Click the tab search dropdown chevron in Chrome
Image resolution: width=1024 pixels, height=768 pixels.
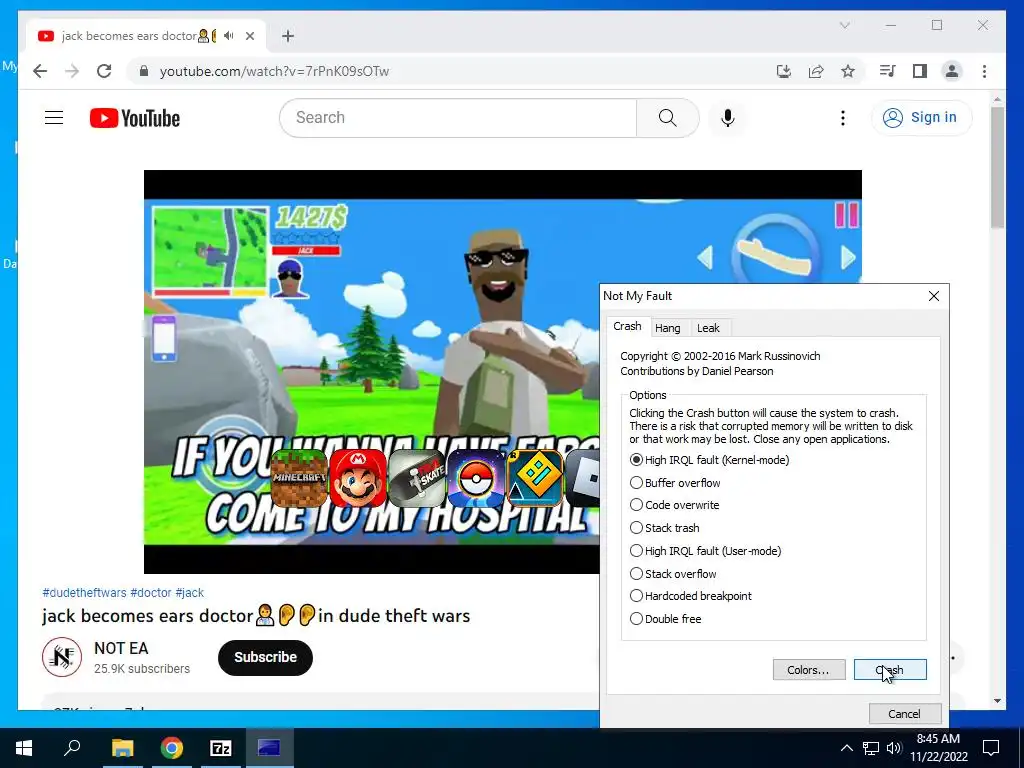click(844, 25)
